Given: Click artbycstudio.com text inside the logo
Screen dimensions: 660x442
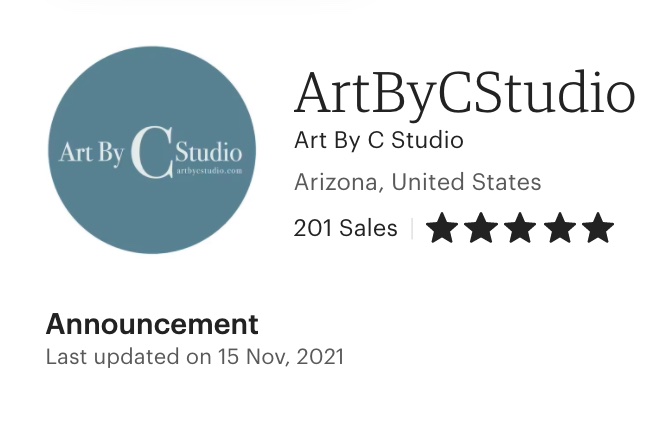Looking at the screenshot, I should click(x=209, y=170).
